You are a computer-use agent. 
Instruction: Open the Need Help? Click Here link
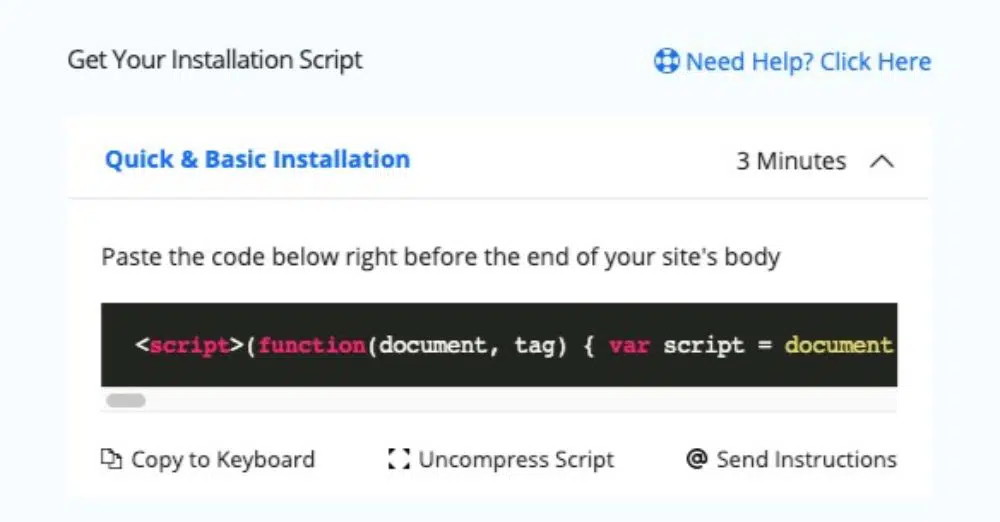coord(807,62)
